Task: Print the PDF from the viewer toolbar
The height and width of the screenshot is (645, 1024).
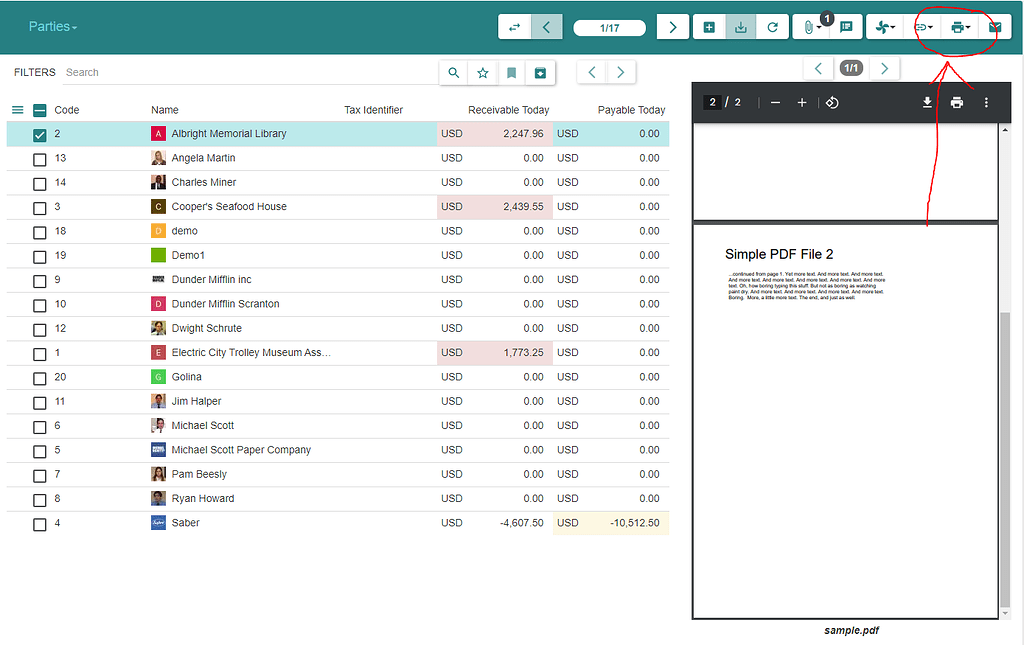Action: [957, 102]
